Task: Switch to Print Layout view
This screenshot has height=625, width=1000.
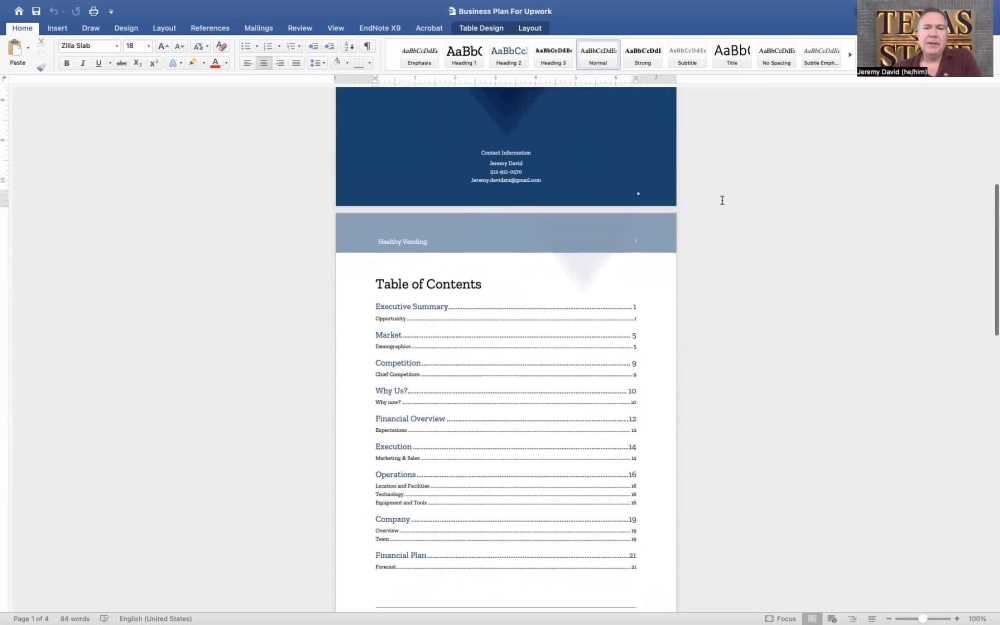Action: (x=812, y=619)
